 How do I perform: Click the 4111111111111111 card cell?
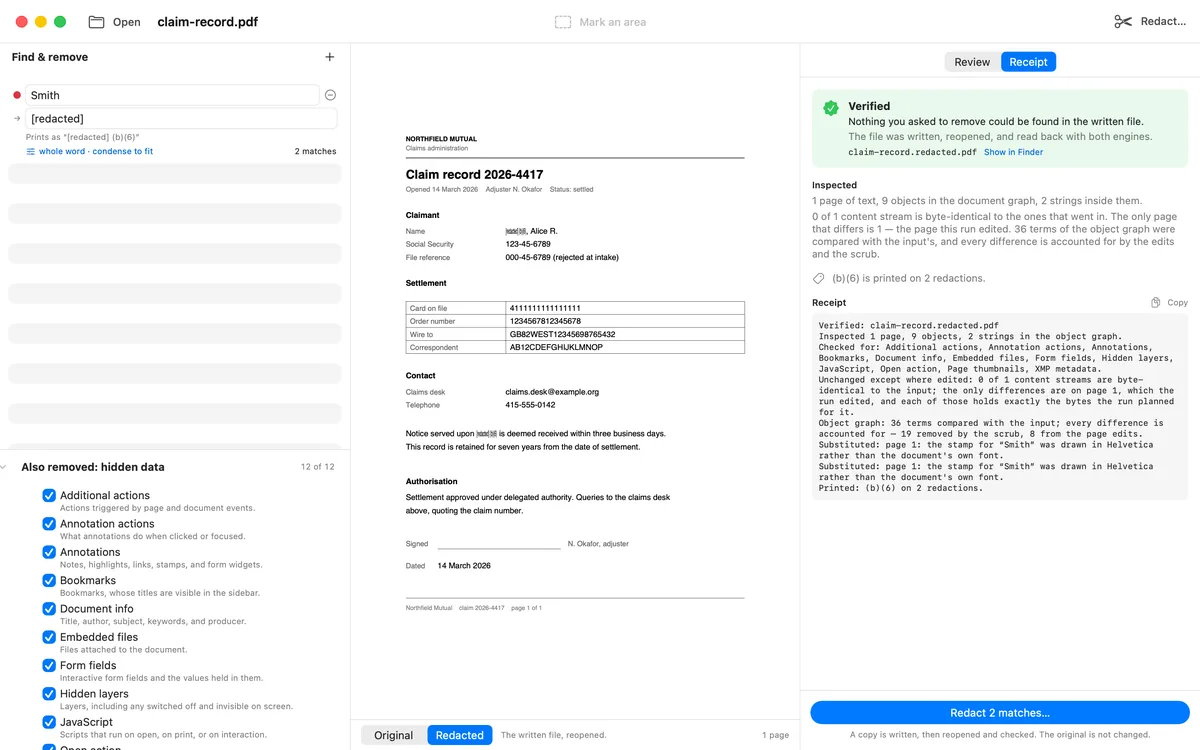click(626, 308)
